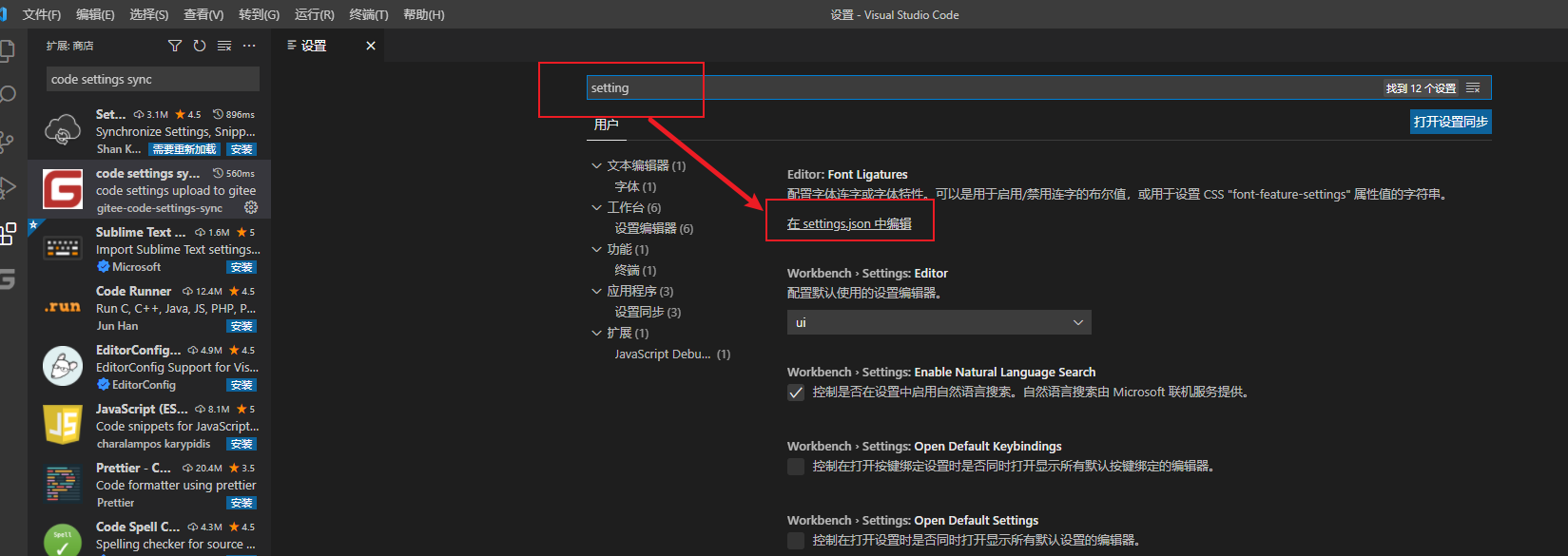Open the 转到(G) menu

(260, 14)
